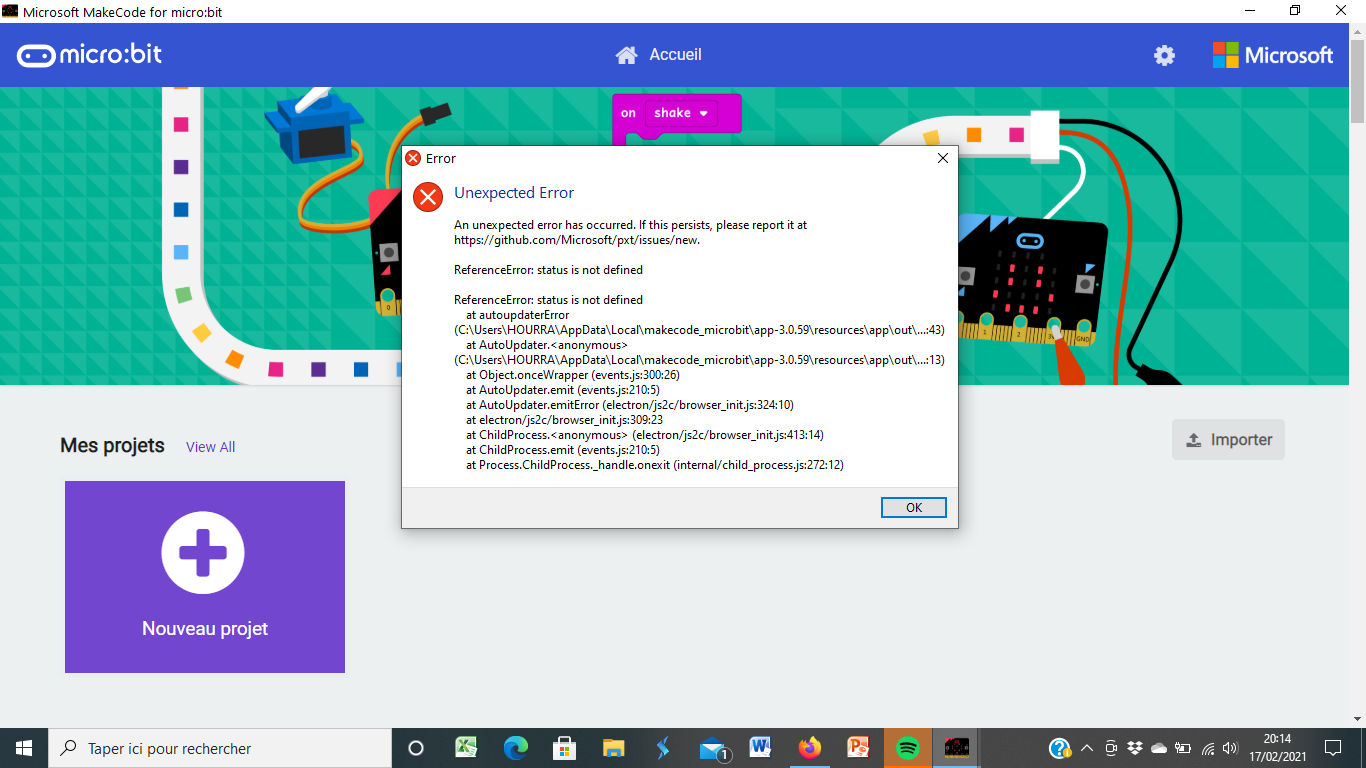Screen dimensions: 1366x768
Task: Open the Mail app on taskbar
Action: 712,748
